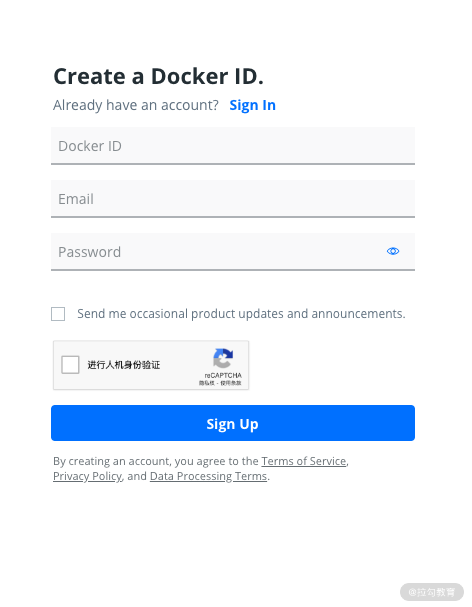
Task: Click the 拉勾教育 watermark badge
Action: click(x=432, y=592)
